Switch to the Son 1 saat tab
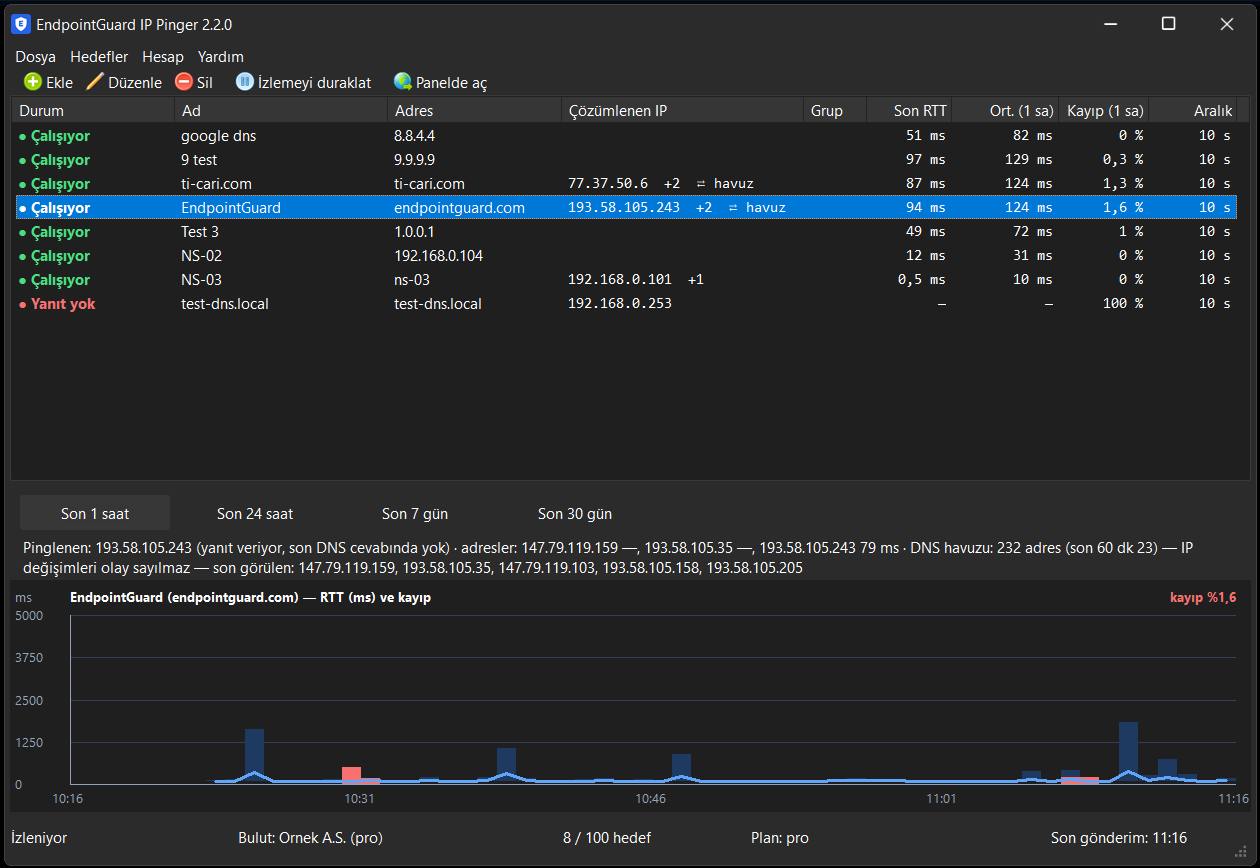Viewport: 1260px width, 868px height. 95,513
